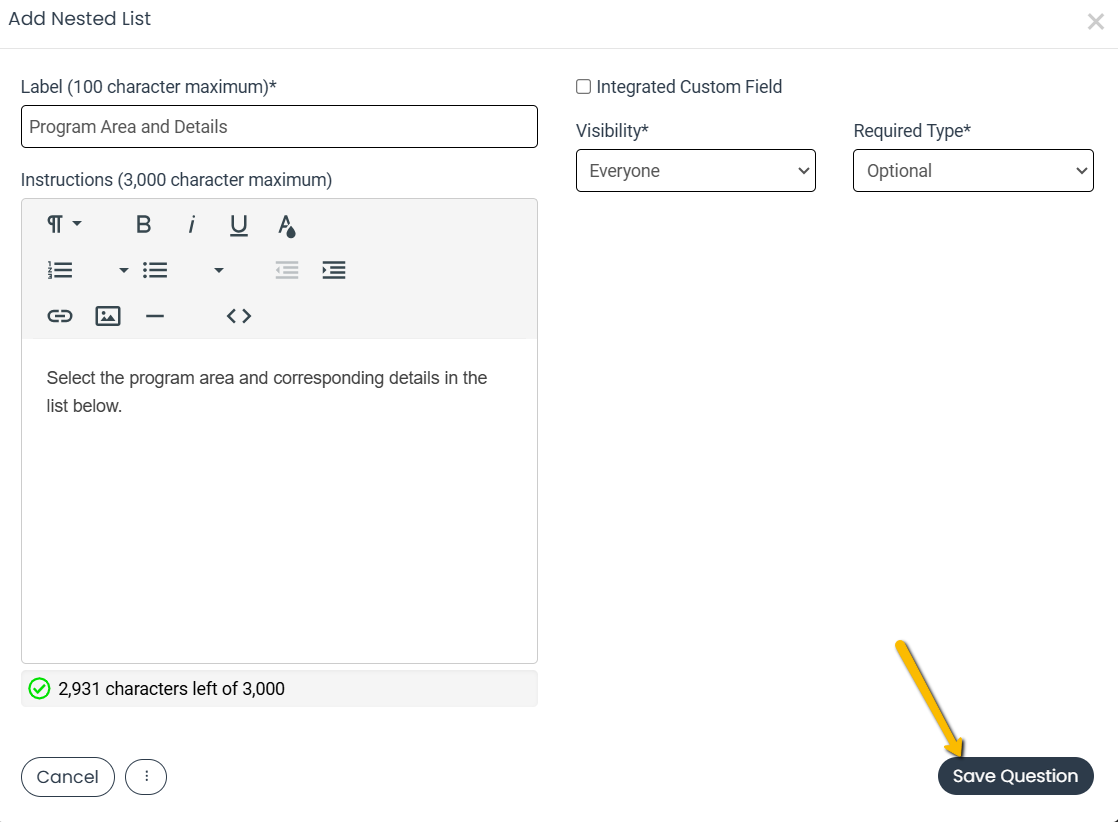The image size is (1118, 822).
Task: Open the more options menu near Cancel
Action: [x=145, y=777]
